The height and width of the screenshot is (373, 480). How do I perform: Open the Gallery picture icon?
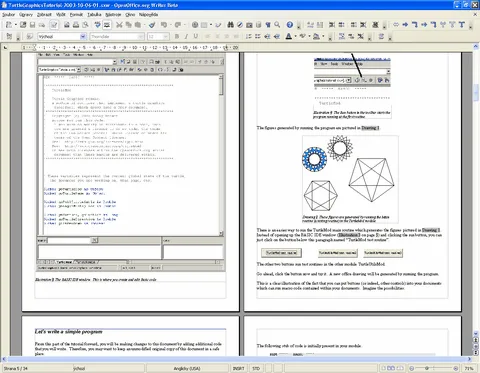[249, 25]
